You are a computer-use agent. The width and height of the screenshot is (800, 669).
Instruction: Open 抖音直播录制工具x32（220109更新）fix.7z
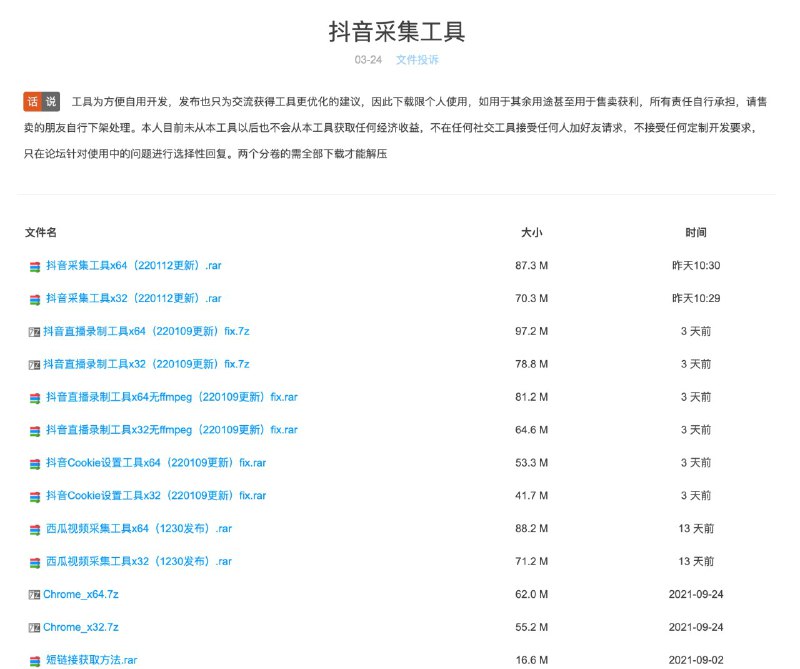[x=146, y=364]
